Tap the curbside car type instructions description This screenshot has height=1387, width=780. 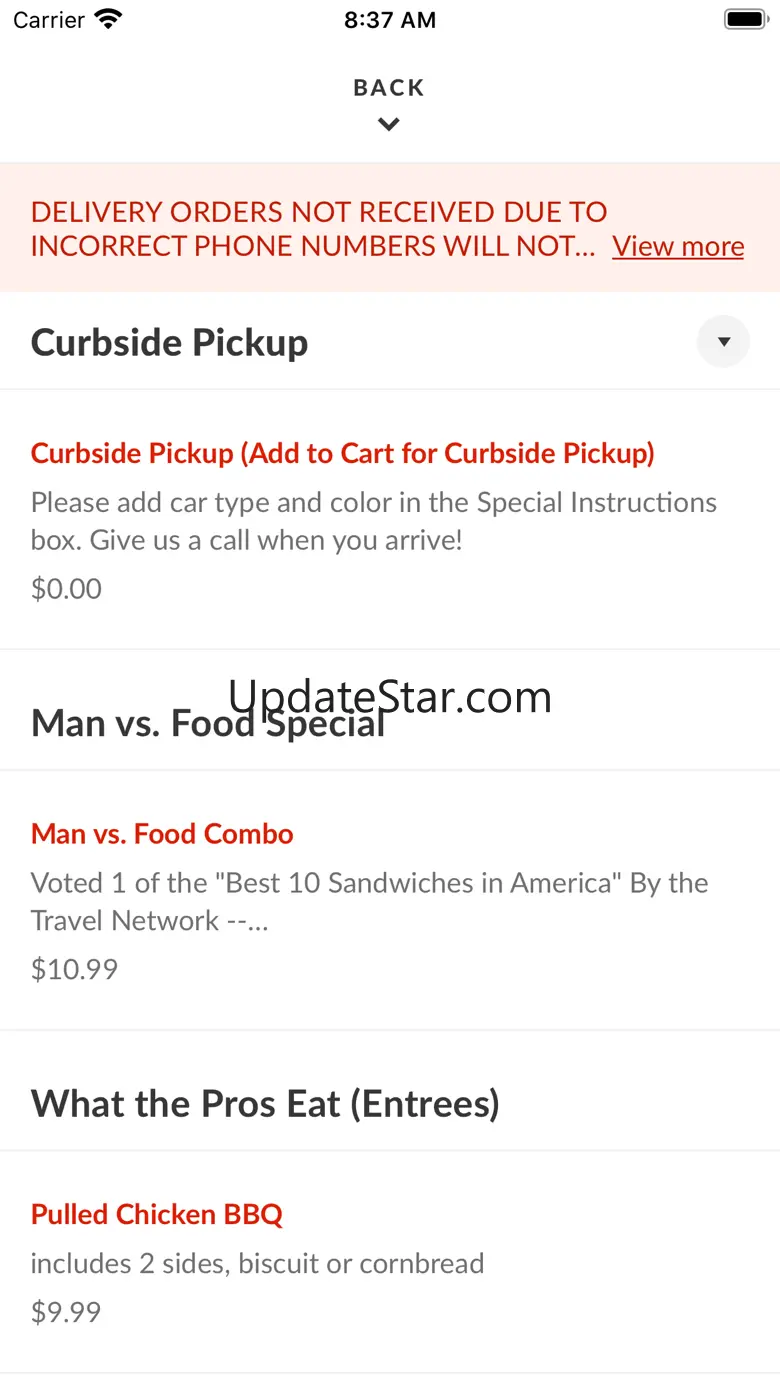click(374, 521)
